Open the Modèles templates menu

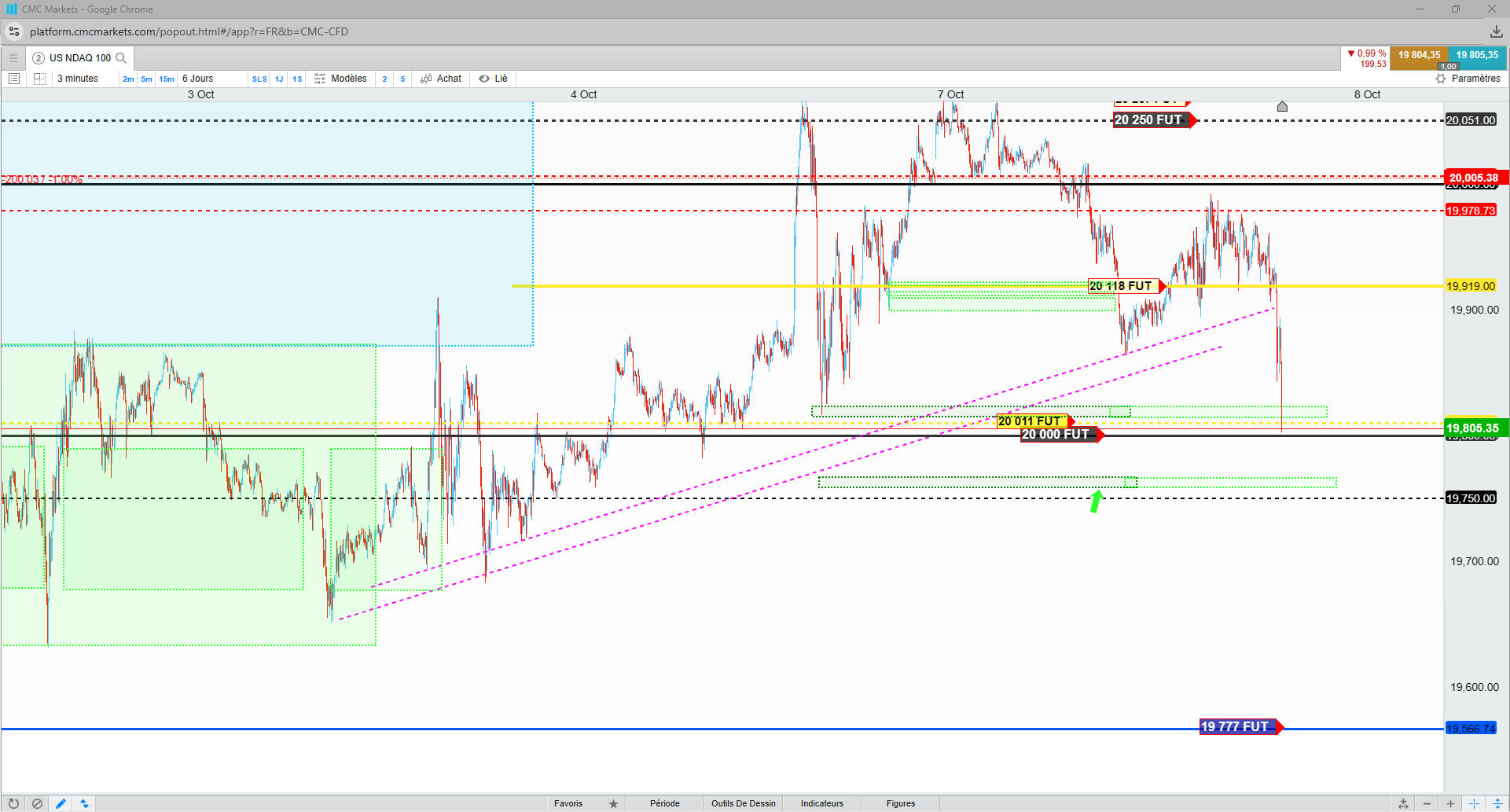pyautogui.click(x=340, y=79)
